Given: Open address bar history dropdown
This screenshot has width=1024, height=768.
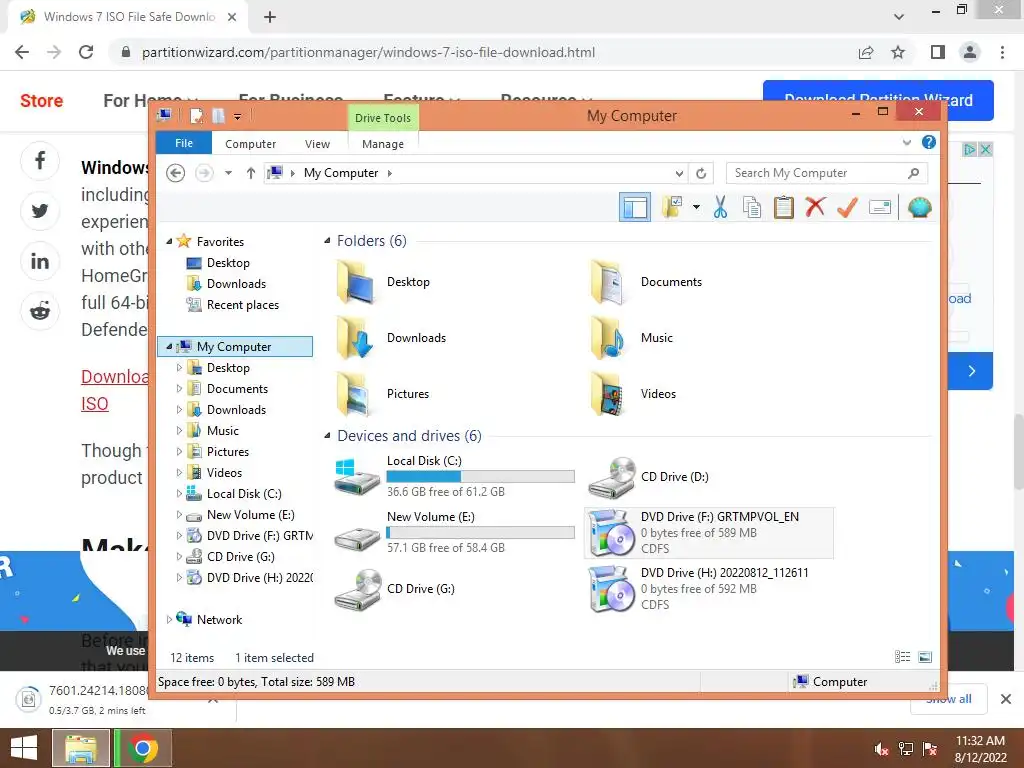Looking at the screenshot, I should (679, 173).
